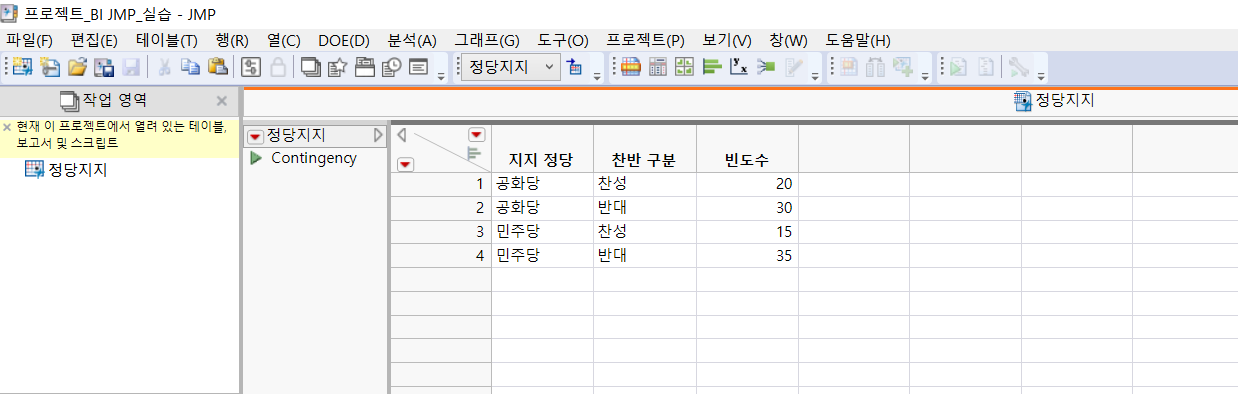The image size is (1238, 394).
Task: Open red triangle menu beside 정당지지 panel
Action: (256, 136)
